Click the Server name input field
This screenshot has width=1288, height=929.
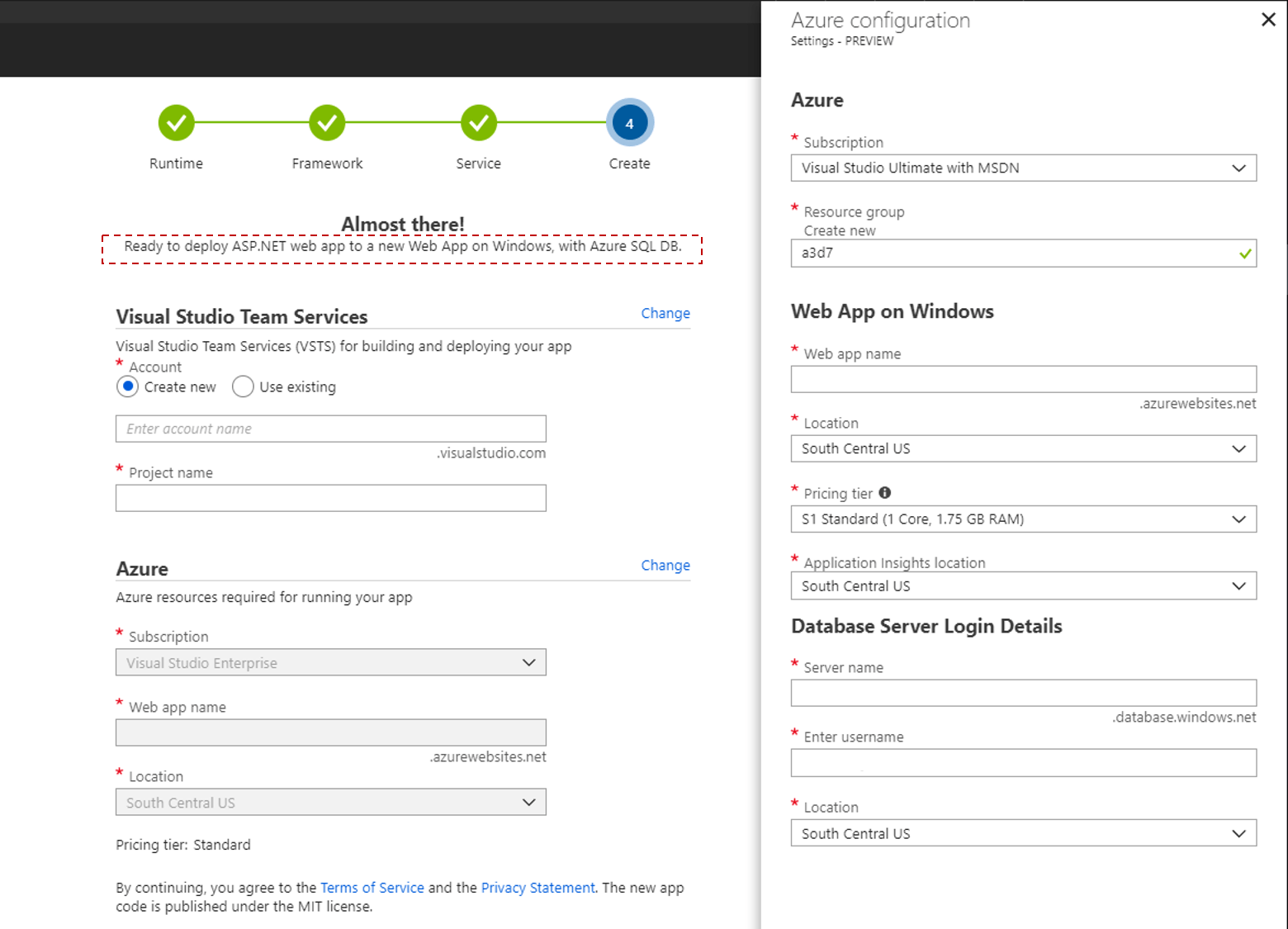pos(1023,693)
